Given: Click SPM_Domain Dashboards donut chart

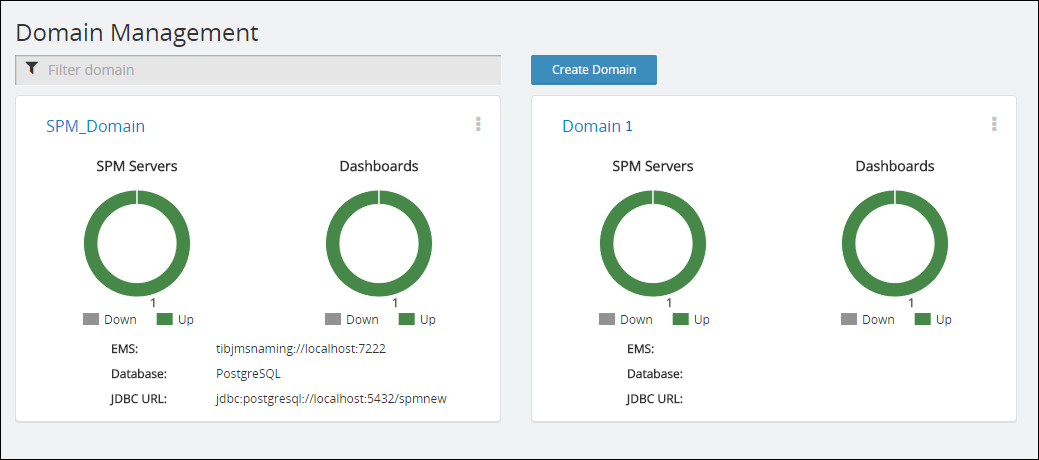Looking at the screenshot, I should pyautogui.click(x=379, y=243).
